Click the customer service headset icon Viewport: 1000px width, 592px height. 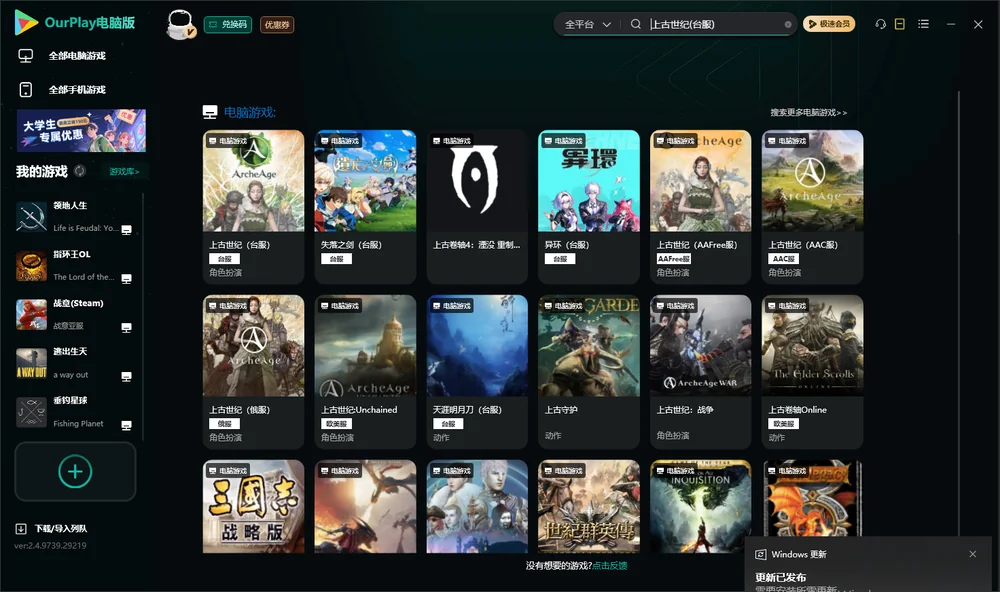tap(881, 24)
